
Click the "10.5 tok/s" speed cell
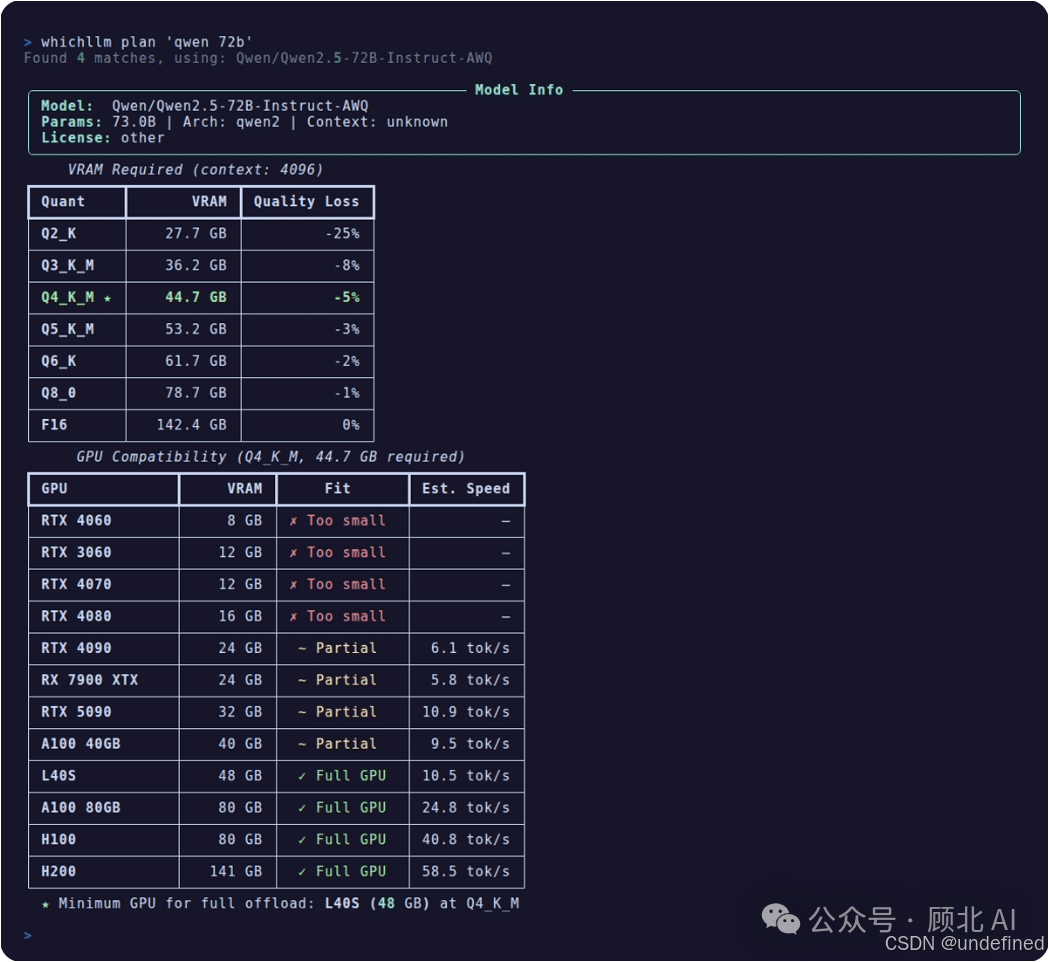[466, 775]
